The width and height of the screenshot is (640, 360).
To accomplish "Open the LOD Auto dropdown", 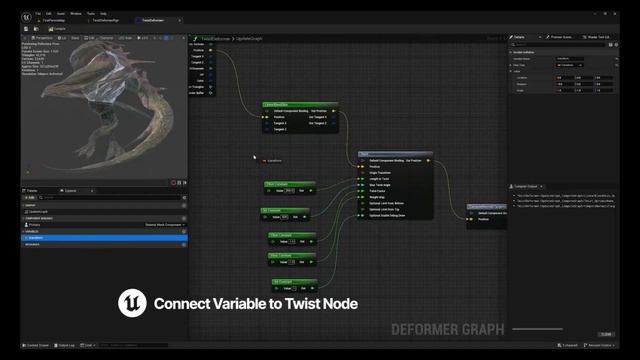I will (x=125, y=38).
